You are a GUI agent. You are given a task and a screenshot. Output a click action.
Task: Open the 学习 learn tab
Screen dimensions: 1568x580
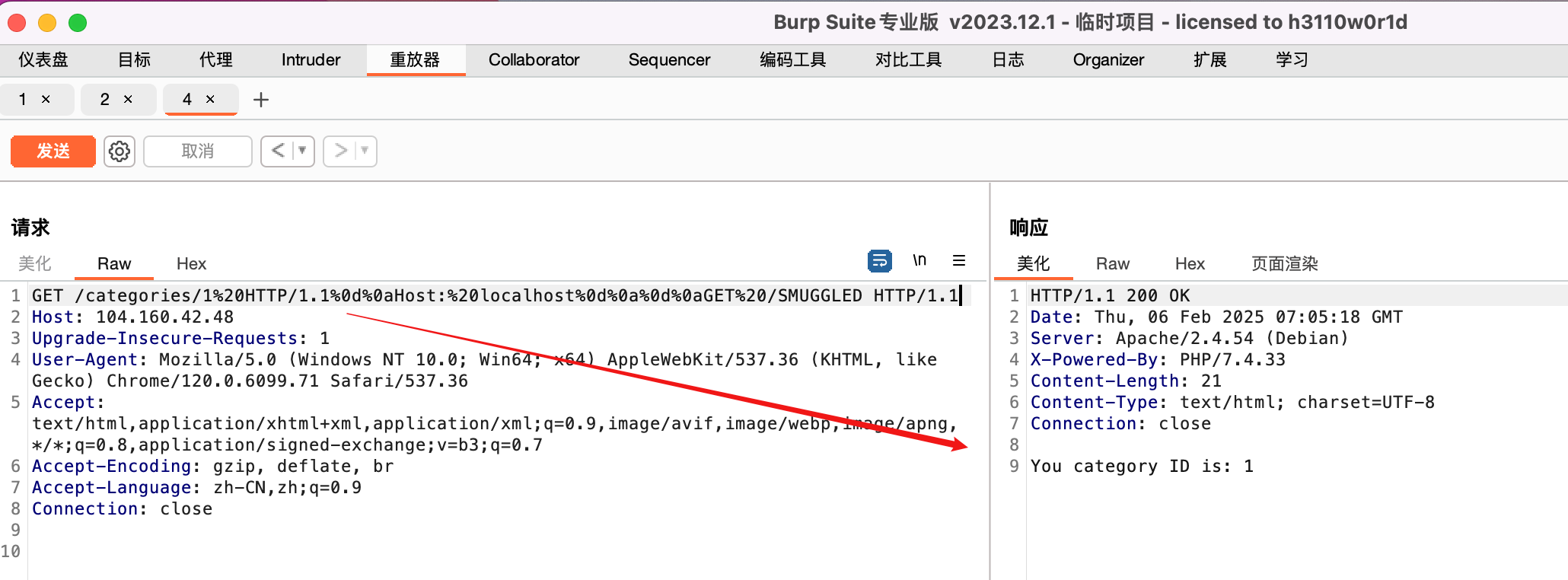coord(1292,60)
